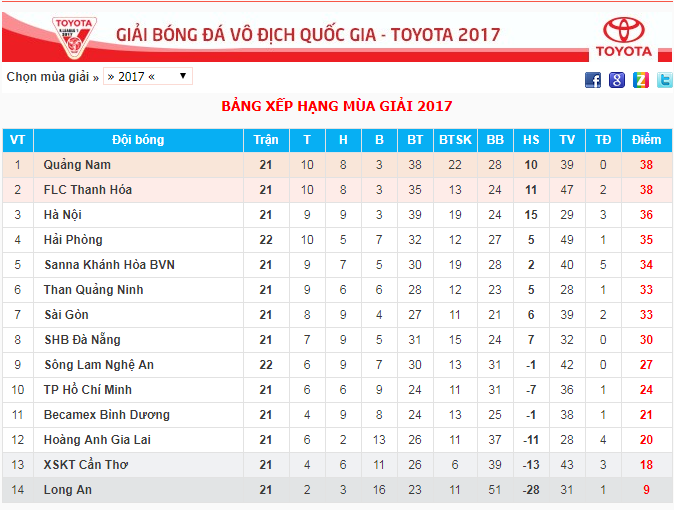Open the FLC Thanh Hóa team link

88,190
